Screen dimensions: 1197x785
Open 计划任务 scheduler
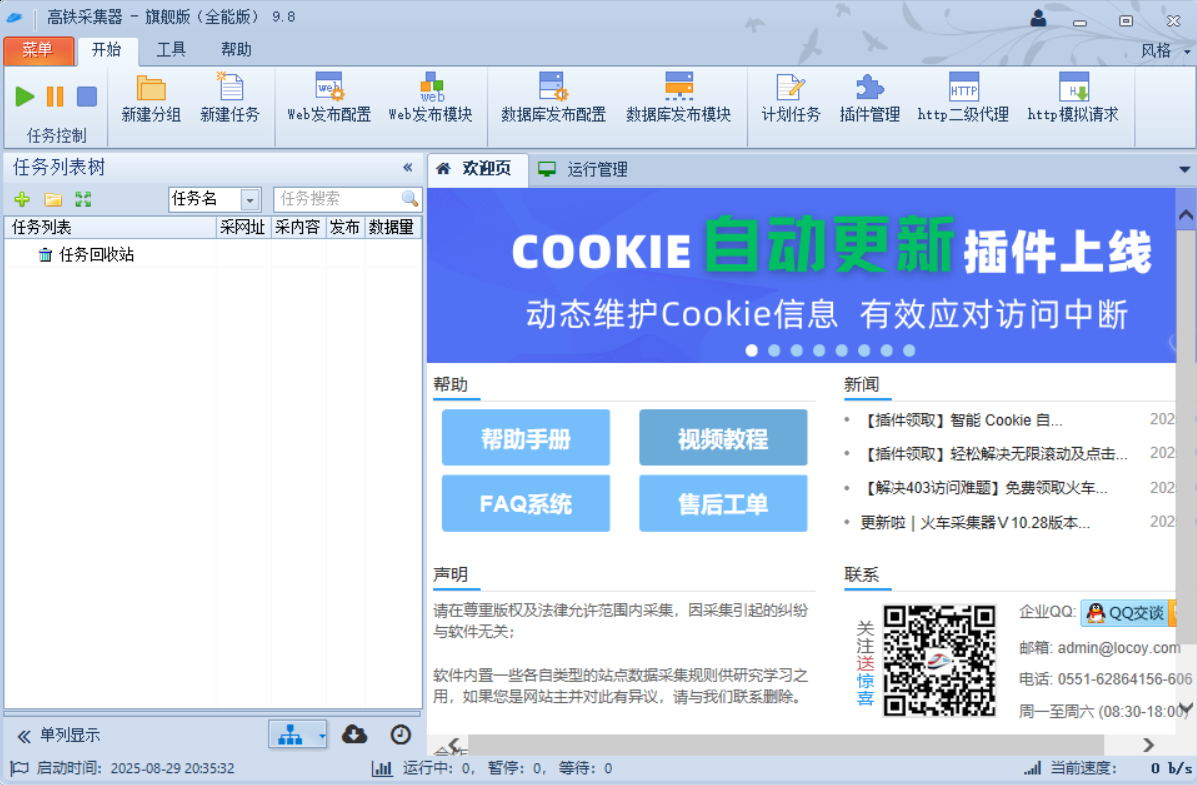[x=791, y=99]
